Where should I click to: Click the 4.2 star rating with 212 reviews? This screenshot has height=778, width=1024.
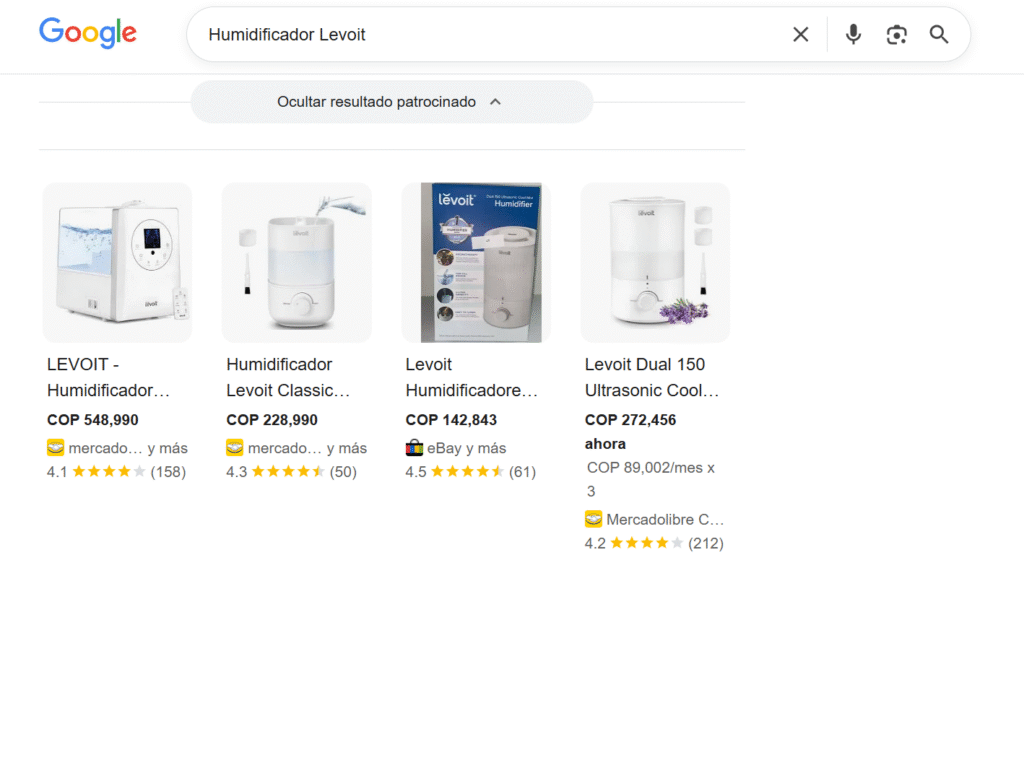coord(654,543)
